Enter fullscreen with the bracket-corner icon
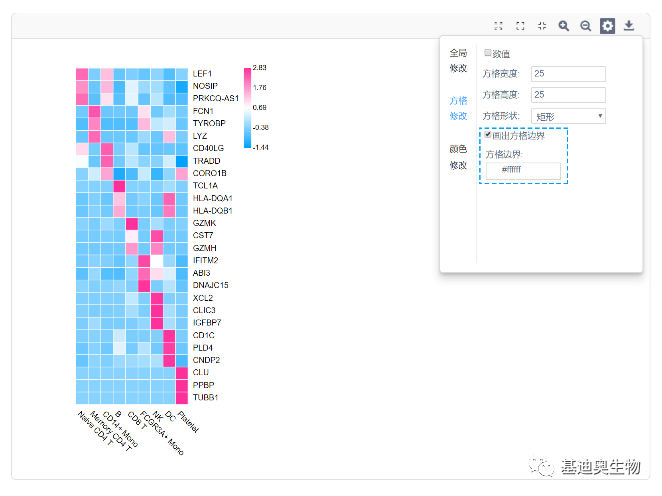Image resolution: width=662 pixels, height=496 pixels. point(520,26)
